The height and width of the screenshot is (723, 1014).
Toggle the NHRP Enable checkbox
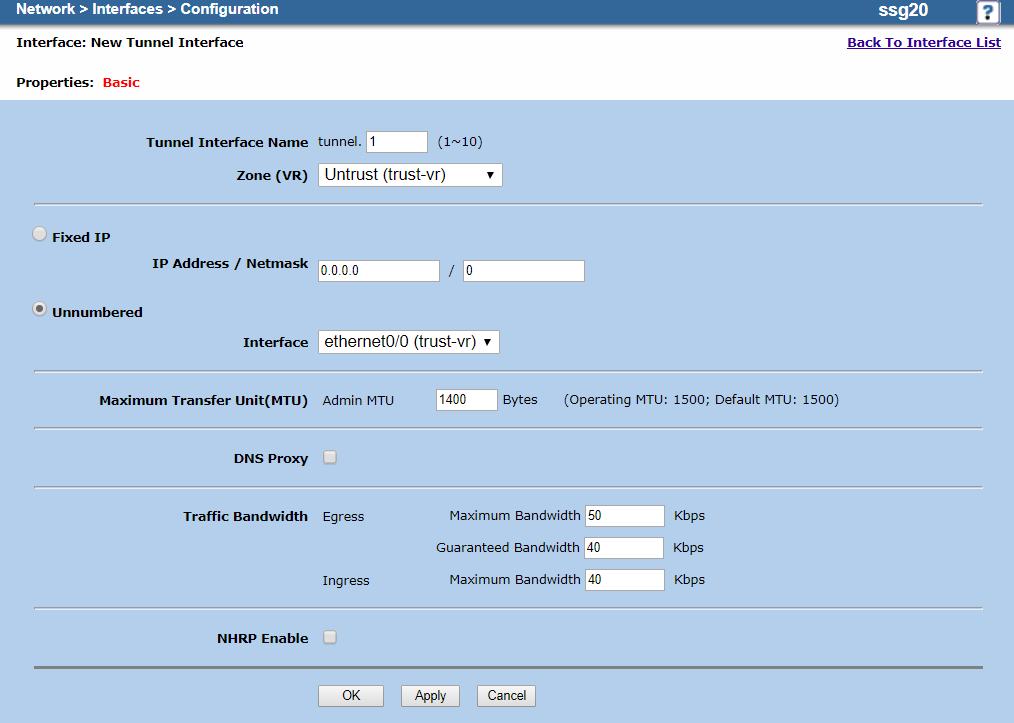click(x=330, y=637)
